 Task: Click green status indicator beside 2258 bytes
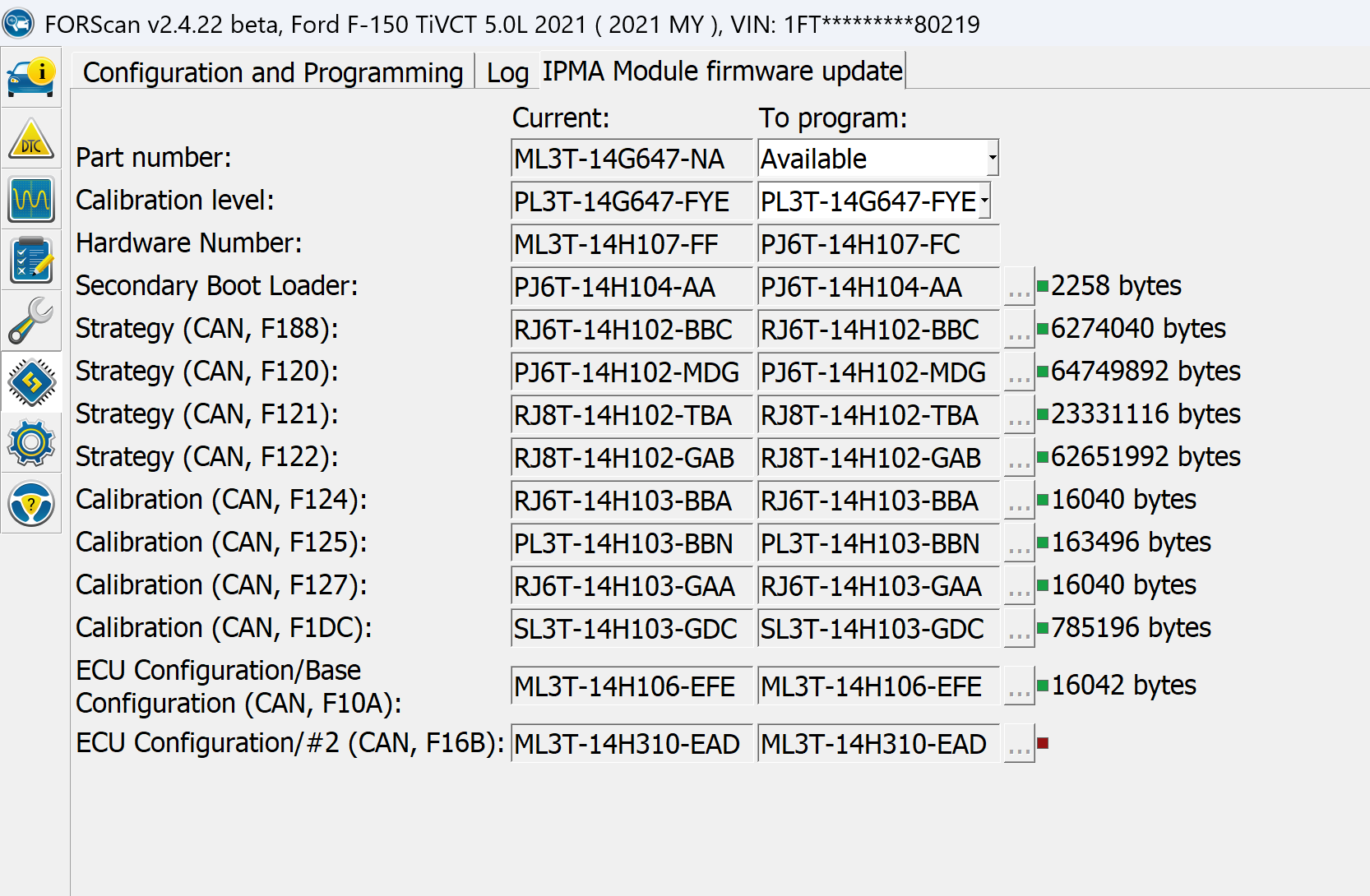pos(1043,286)
